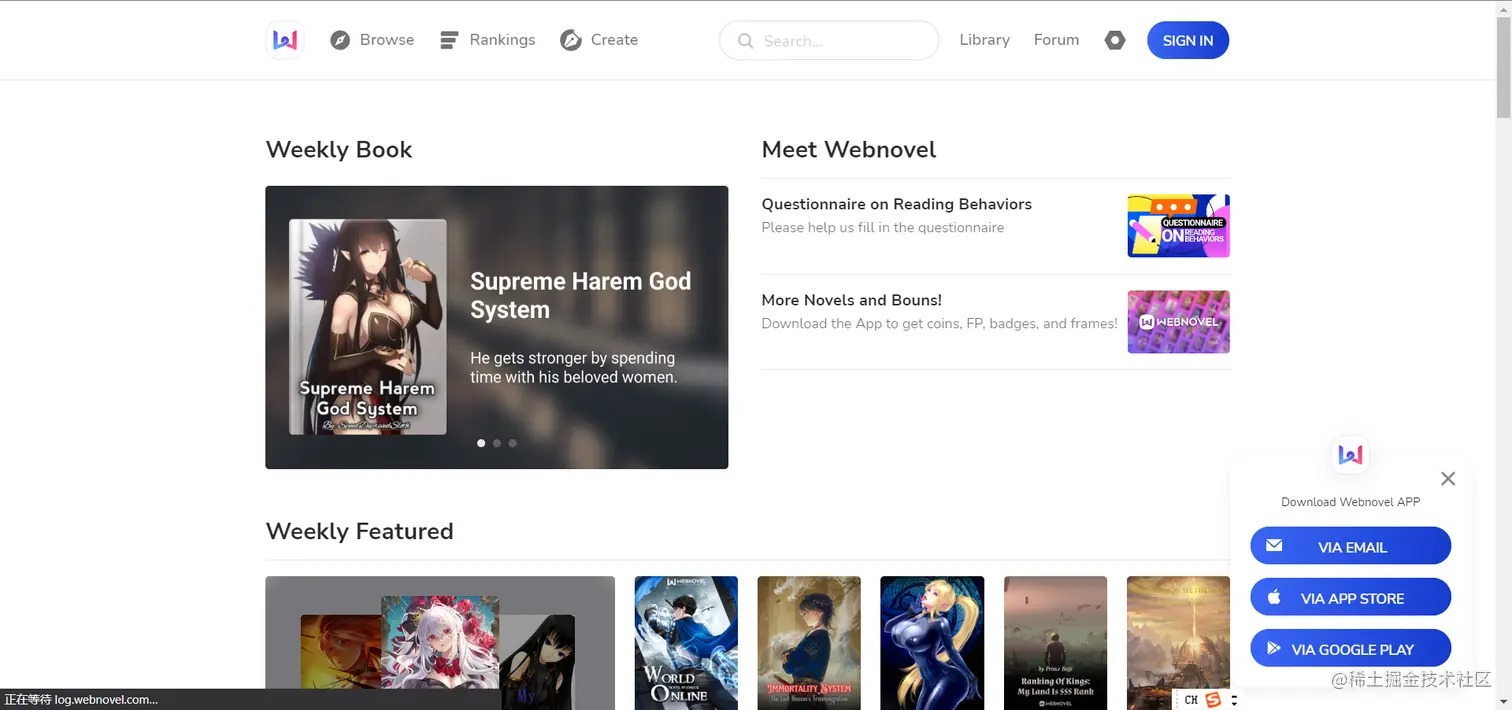1512x710 pixels.
Task: Open Ranking Of Kings book cover
Action: [1055, 643]
